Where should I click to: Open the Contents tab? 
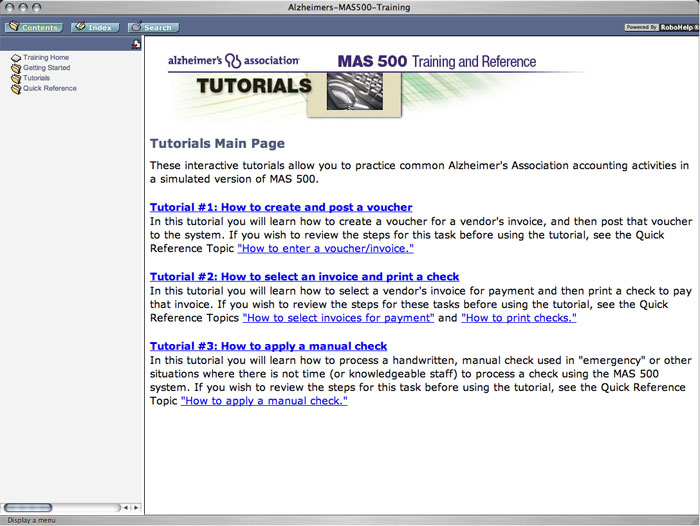(33, 27)
